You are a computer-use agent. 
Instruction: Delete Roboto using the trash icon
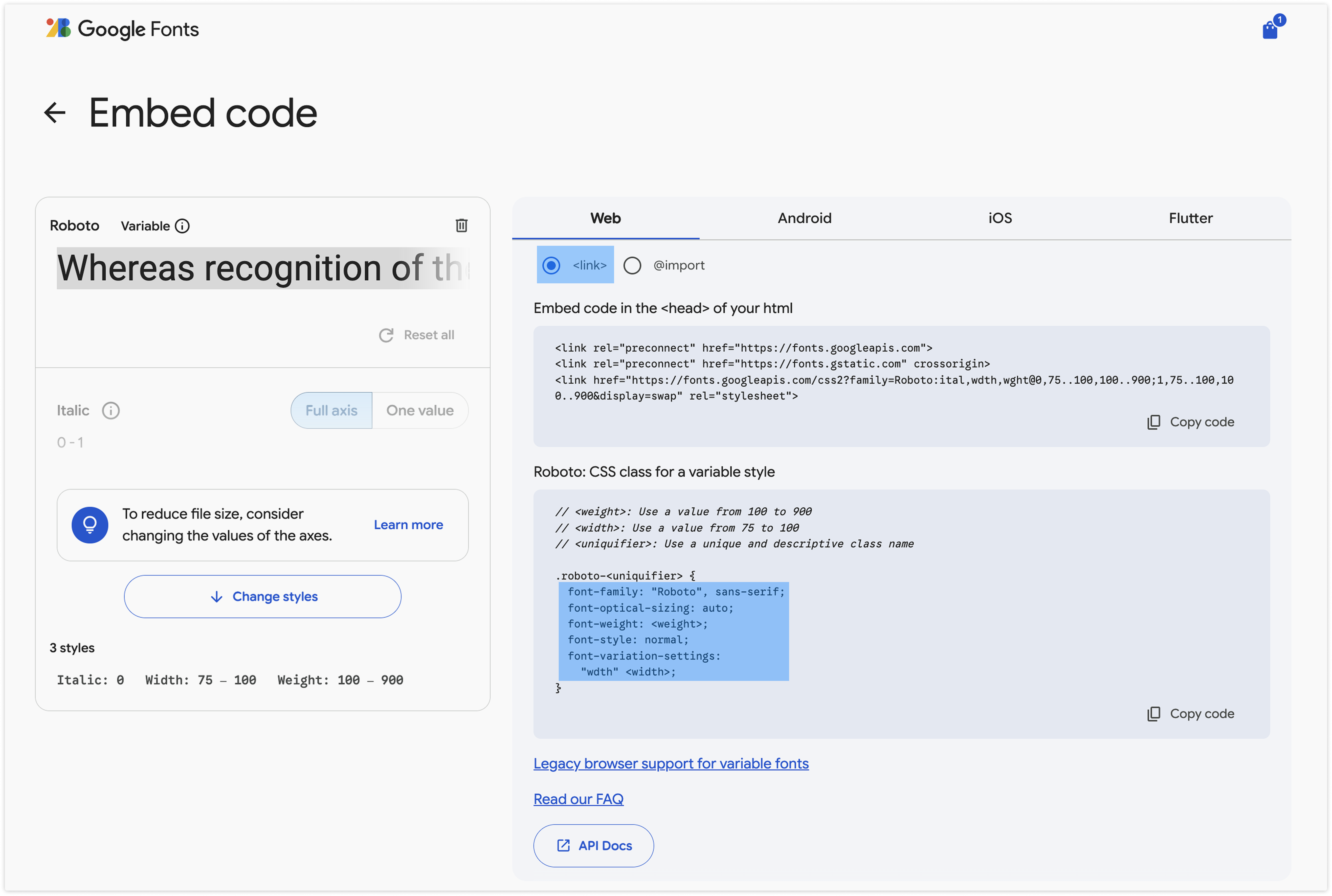pos(461,226)
